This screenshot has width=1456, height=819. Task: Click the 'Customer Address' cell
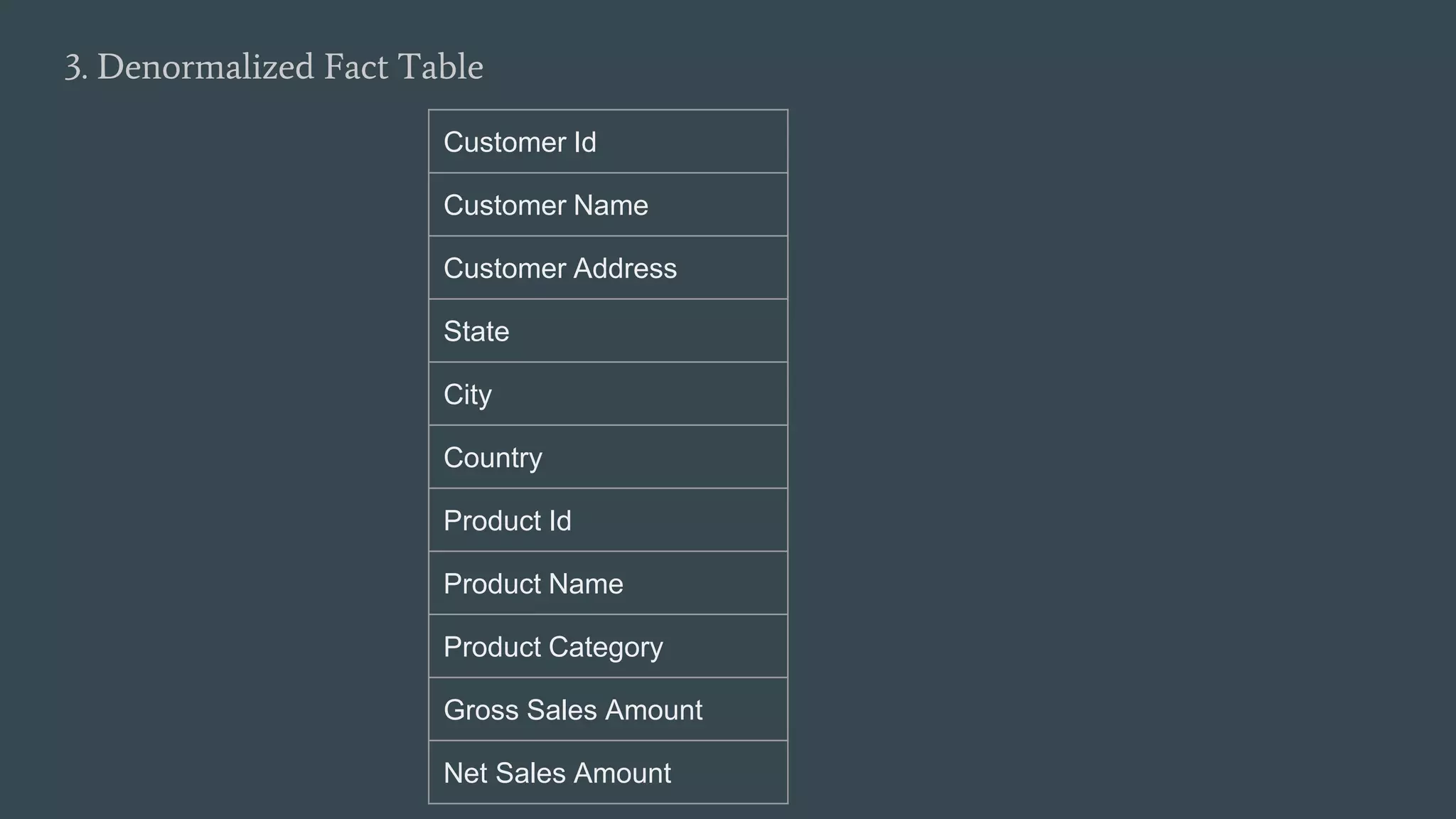[x=608, y=268]
